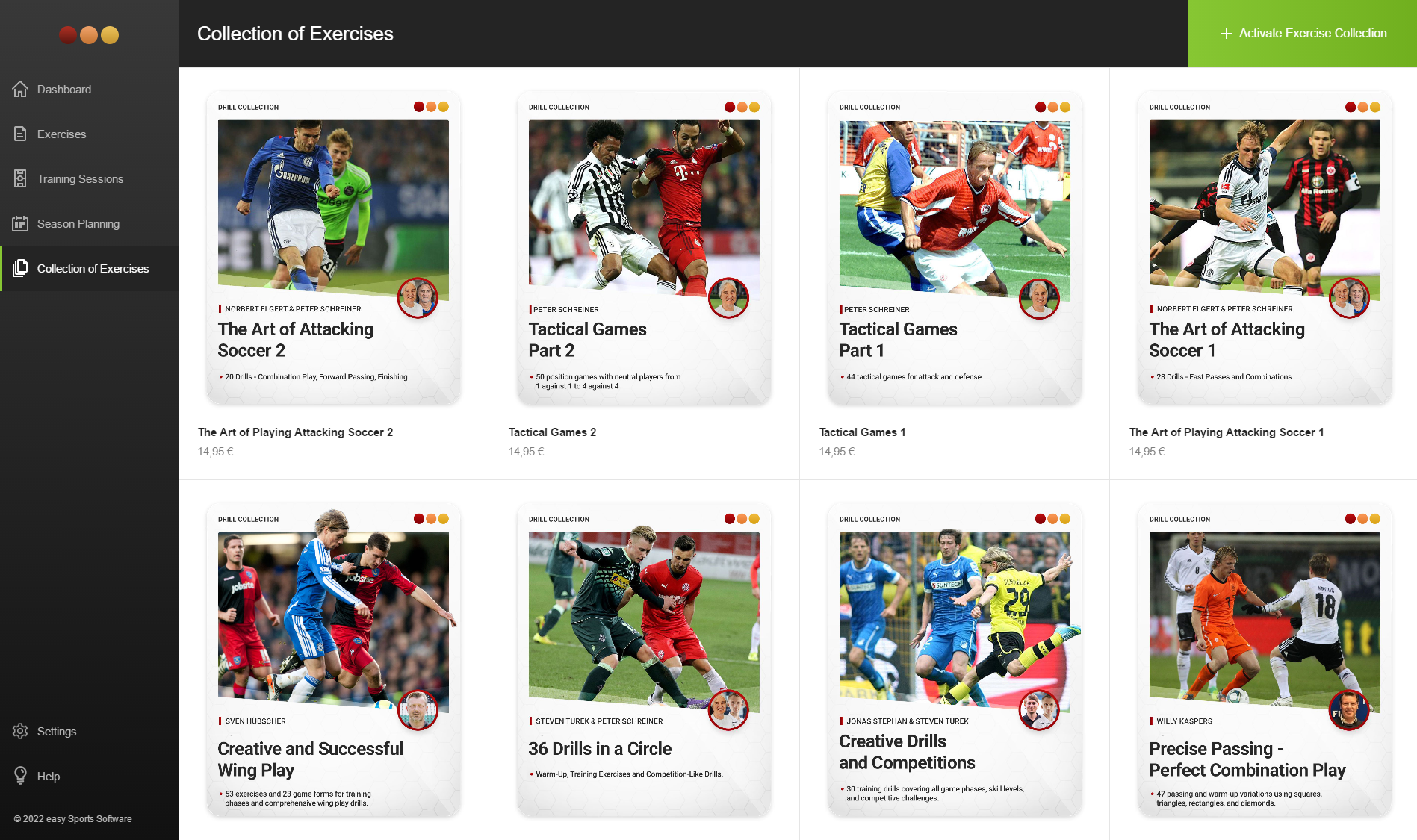Open the Tactical Games 2 title link
The width and height of the screenshot is (1417, 840).
point(552,432)
